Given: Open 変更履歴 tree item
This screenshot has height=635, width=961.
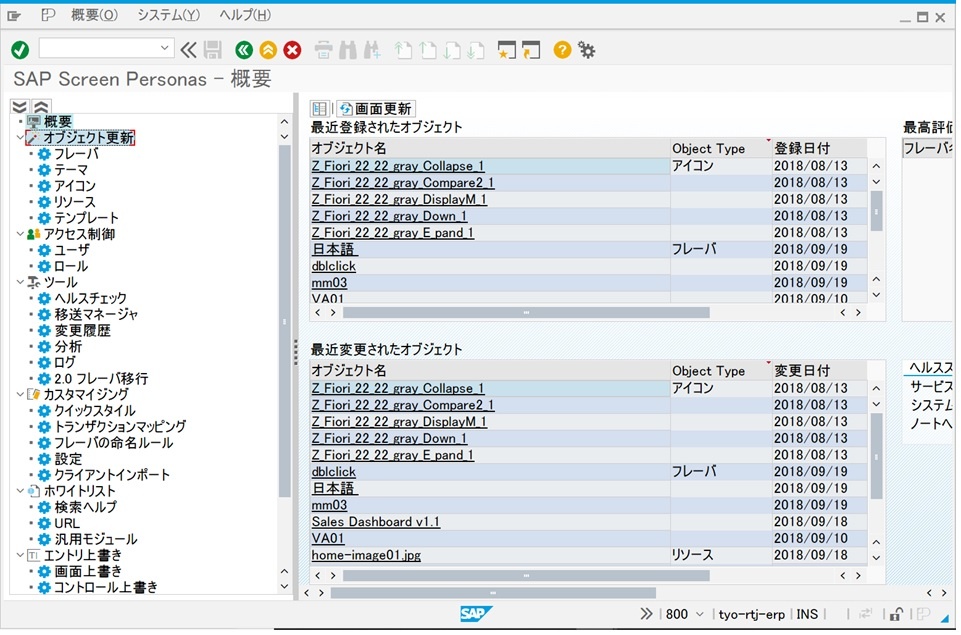Looking at the screenshot, I should coord(82,330).
